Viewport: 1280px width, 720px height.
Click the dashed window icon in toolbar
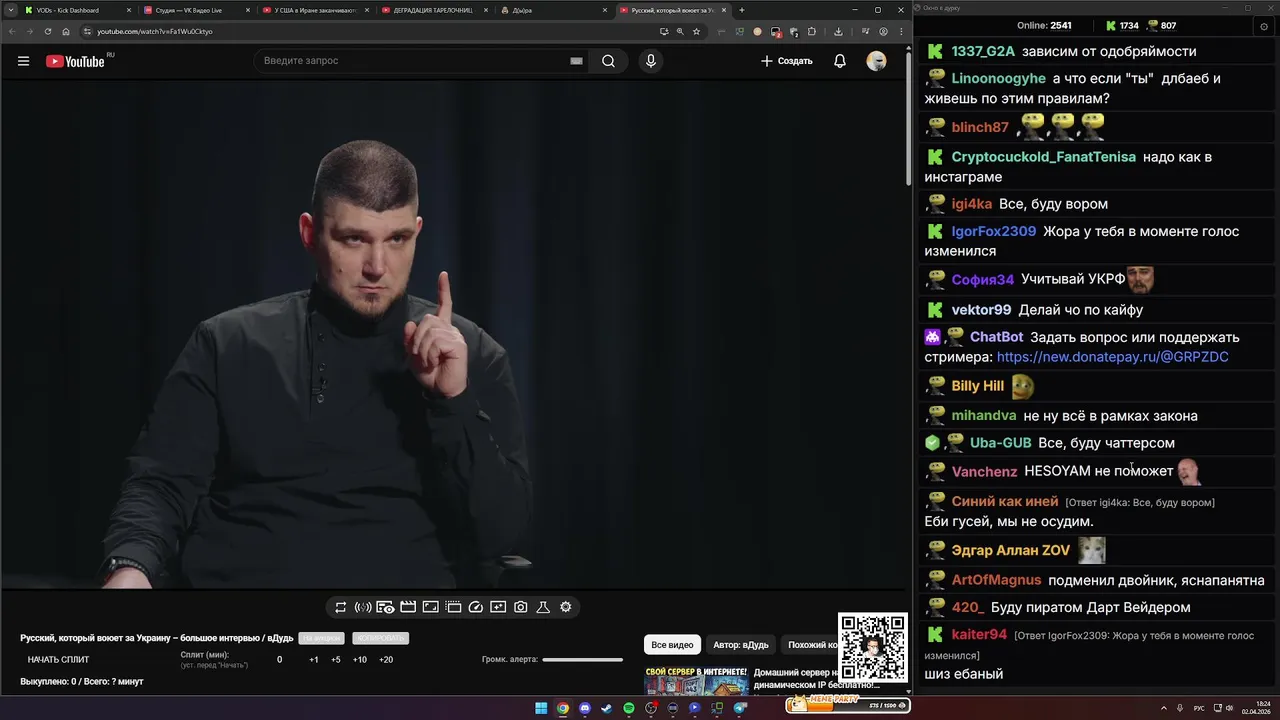[x=453, y=607]
